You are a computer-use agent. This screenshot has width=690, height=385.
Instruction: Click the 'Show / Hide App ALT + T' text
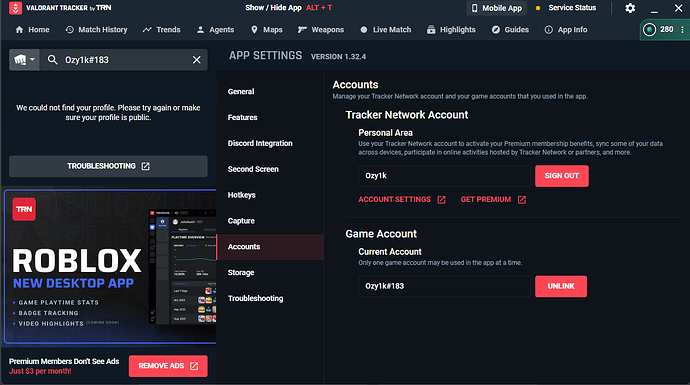(x=289, y=7)
